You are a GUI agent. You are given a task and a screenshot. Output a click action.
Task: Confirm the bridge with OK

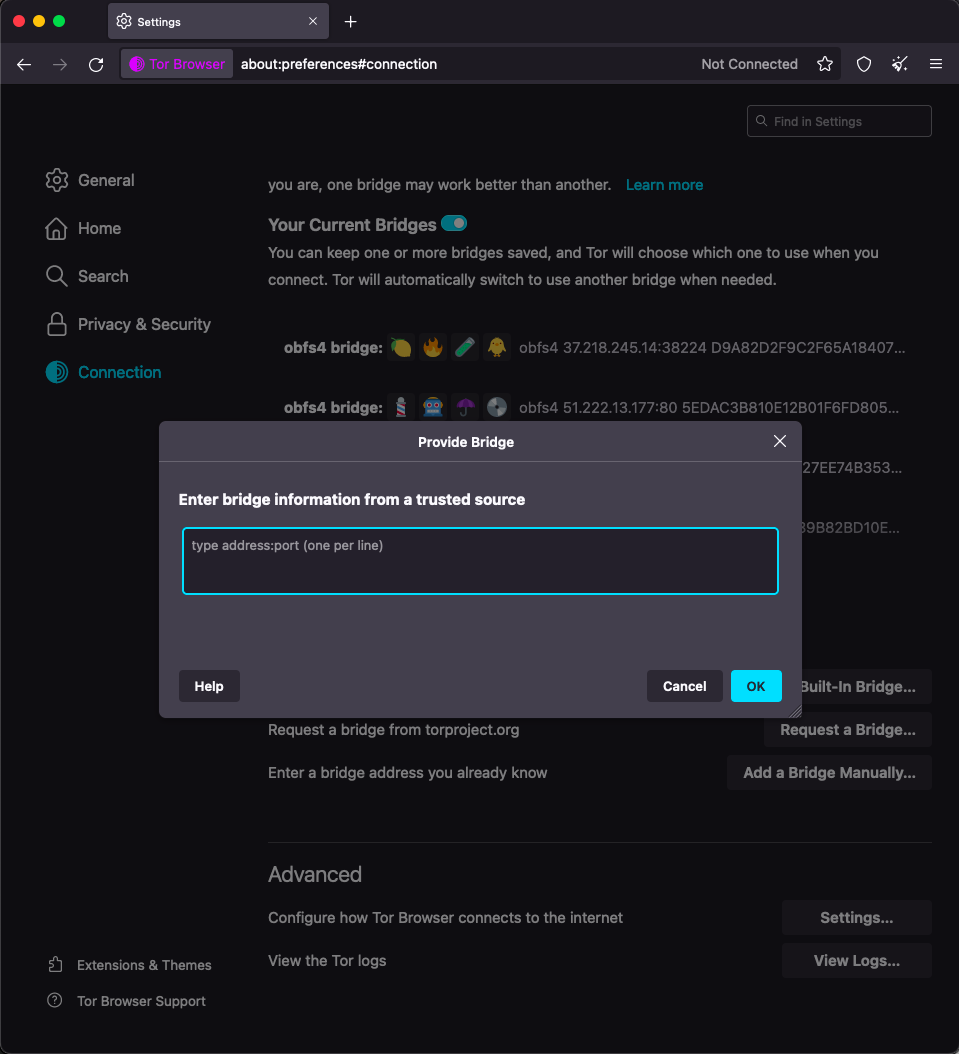[756, 686]
